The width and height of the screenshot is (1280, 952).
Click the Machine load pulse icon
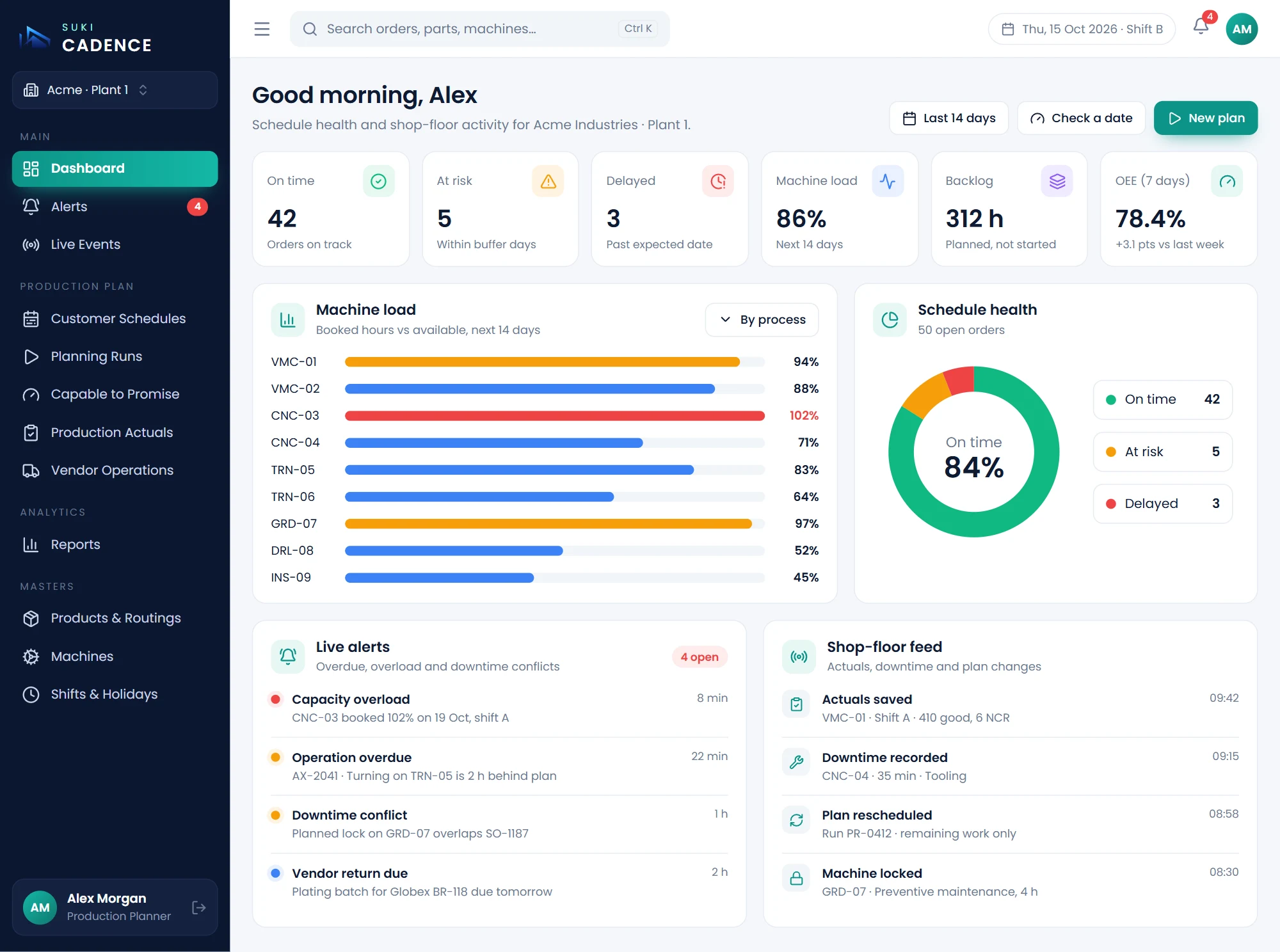tap(888, 181)
